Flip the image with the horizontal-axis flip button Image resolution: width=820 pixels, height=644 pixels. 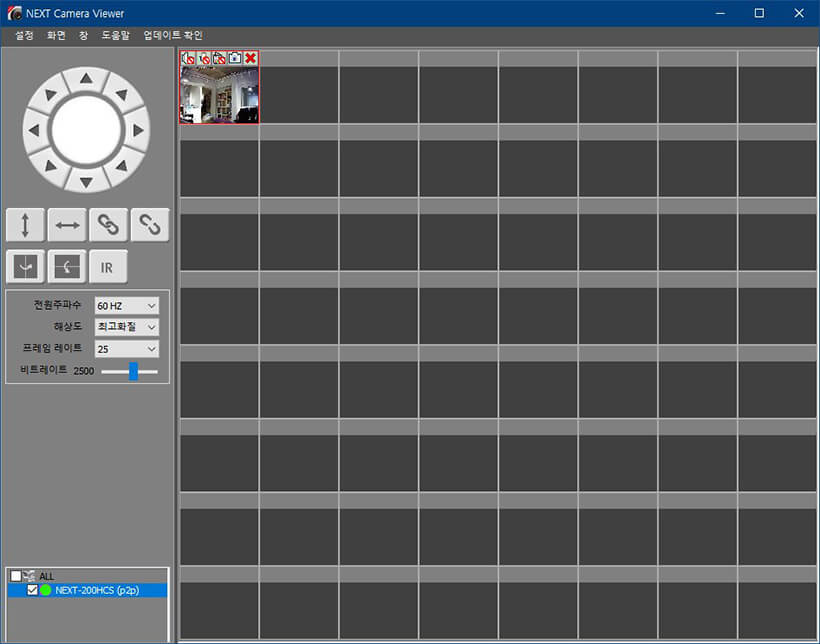coord(67,267)
